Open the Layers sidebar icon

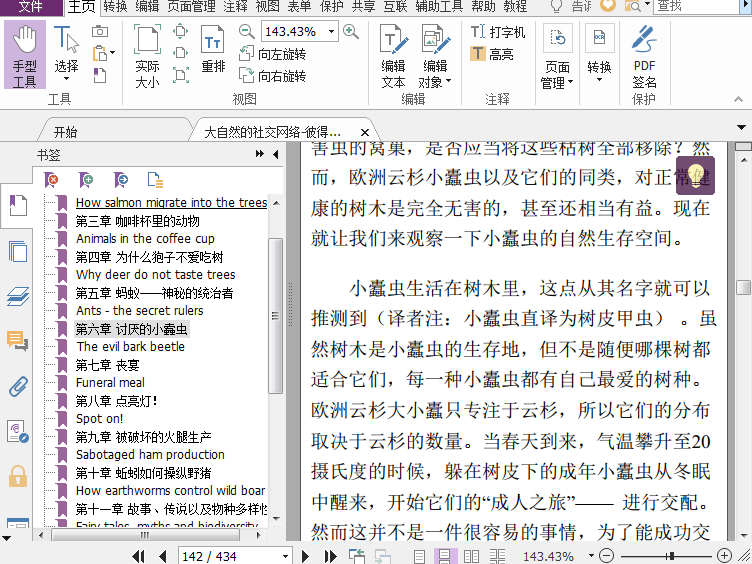pos(18,296)
